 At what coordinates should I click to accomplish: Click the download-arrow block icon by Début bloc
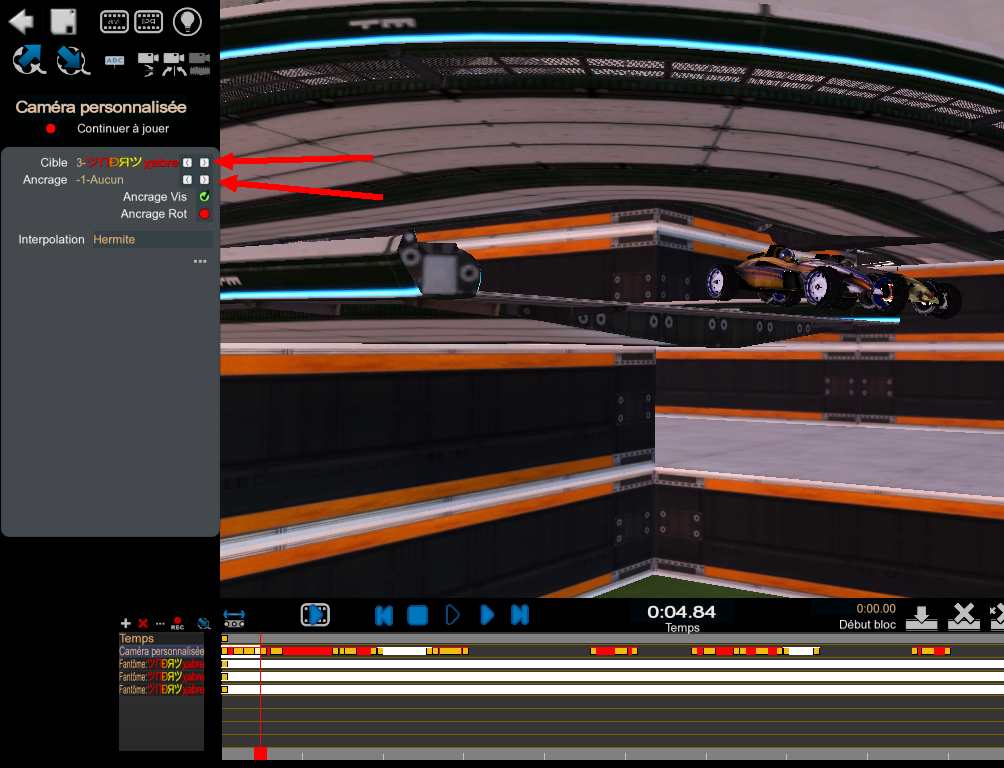[921, 617]
